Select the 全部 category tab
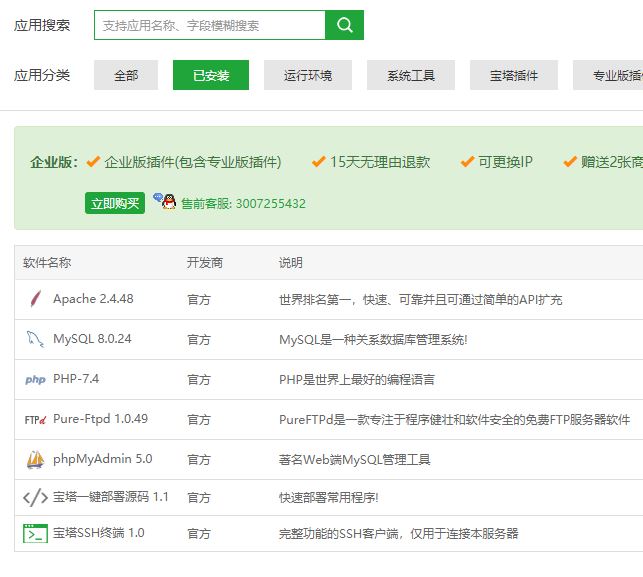The width and height of the screenshot is (643, 577). pyautogui.click(x=126, y=75)
